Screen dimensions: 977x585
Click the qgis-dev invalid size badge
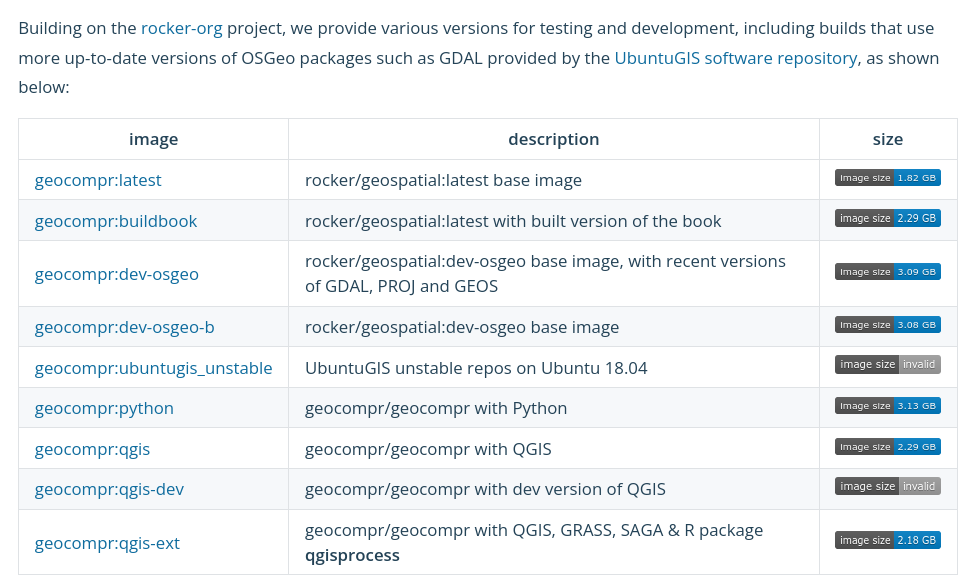tap(887, 487)
